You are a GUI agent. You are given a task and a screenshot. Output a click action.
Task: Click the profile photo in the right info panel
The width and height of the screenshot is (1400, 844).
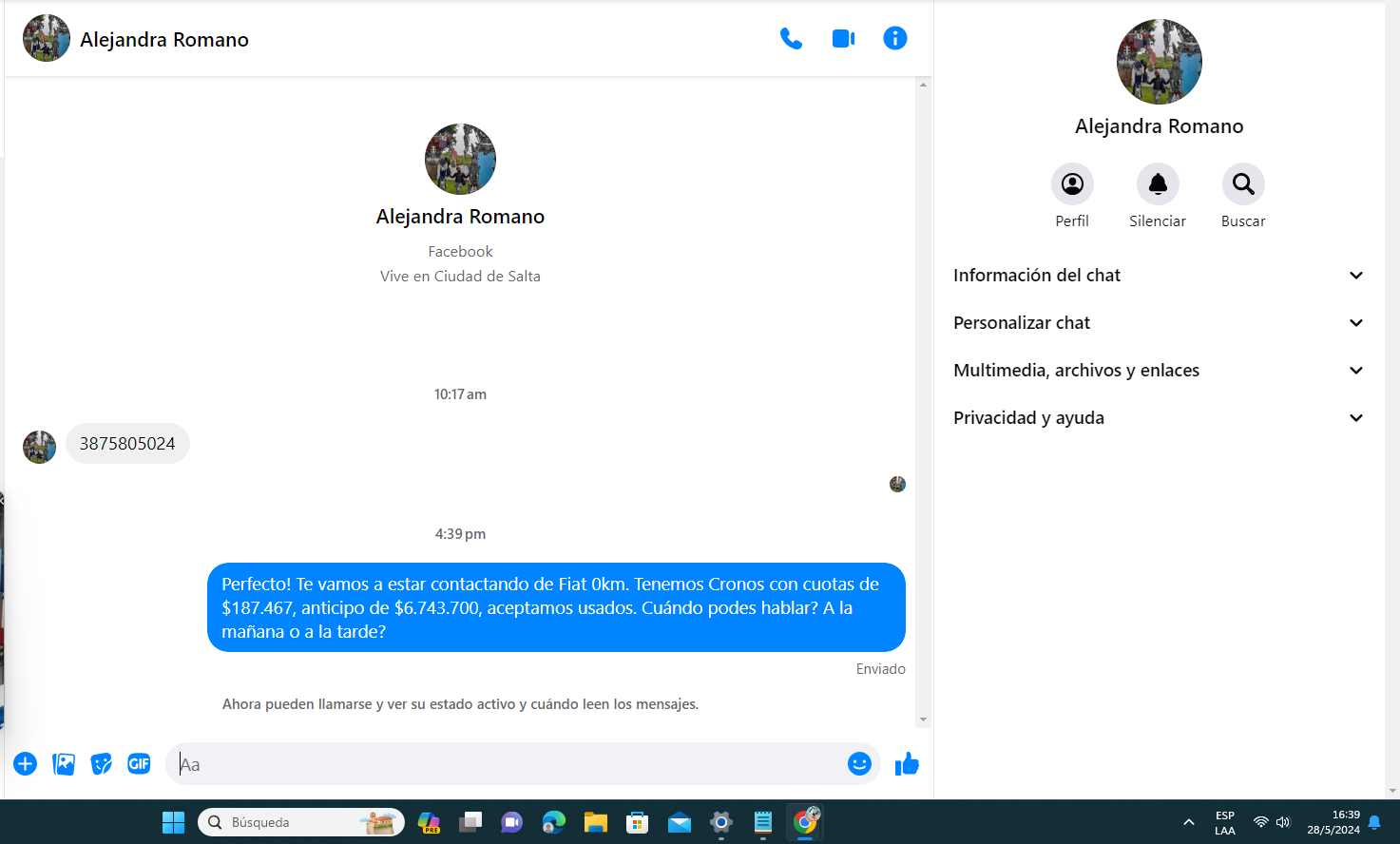1160,62
